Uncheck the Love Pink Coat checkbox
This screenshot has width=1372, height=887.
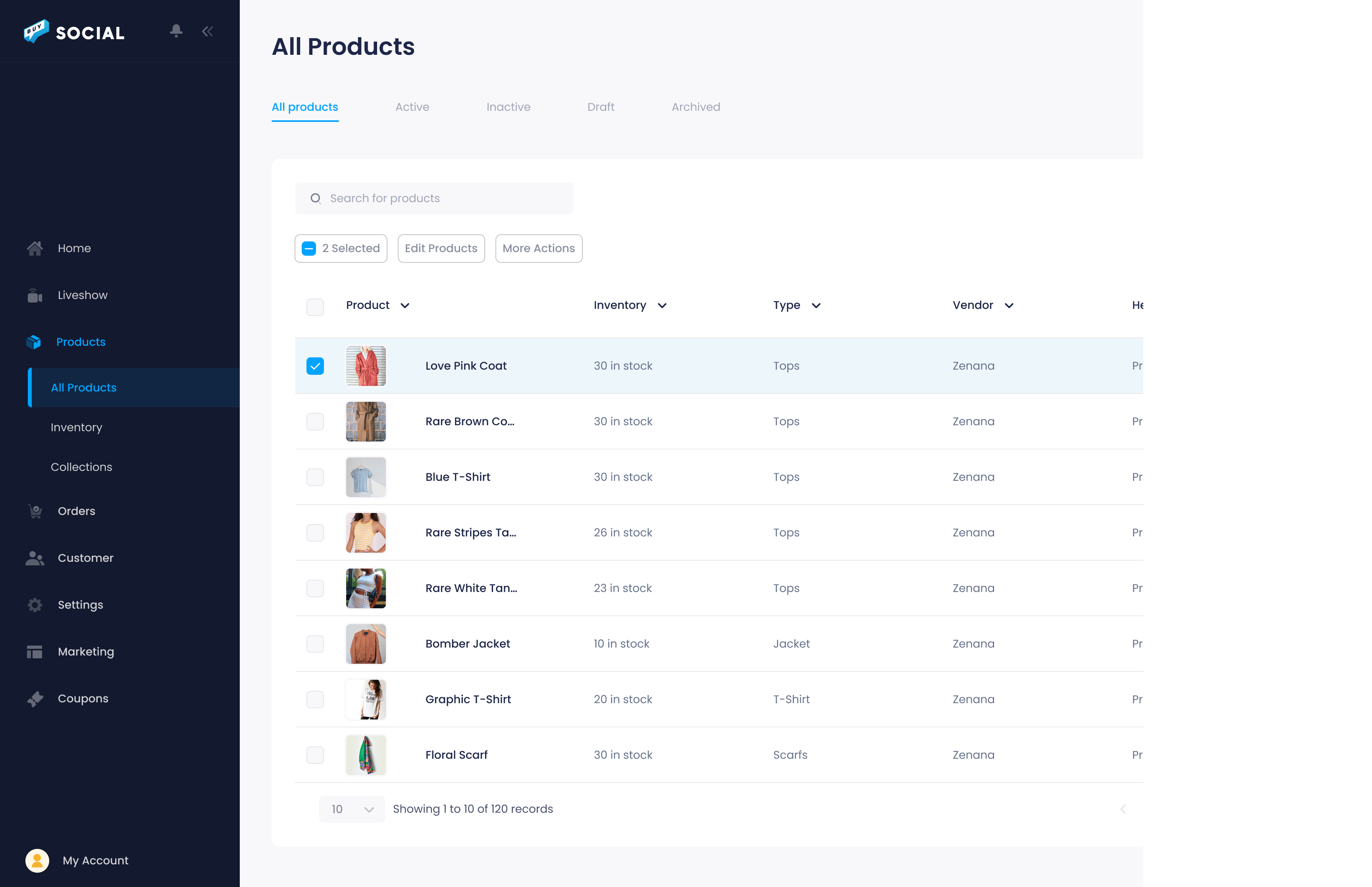(315, 365)
